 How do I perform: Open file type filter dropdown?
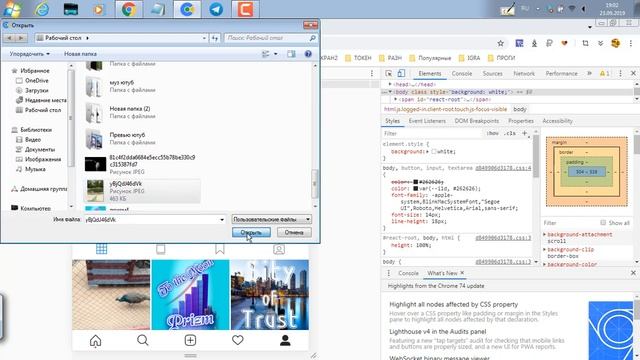pyautogui.click(x=271, y=220)
